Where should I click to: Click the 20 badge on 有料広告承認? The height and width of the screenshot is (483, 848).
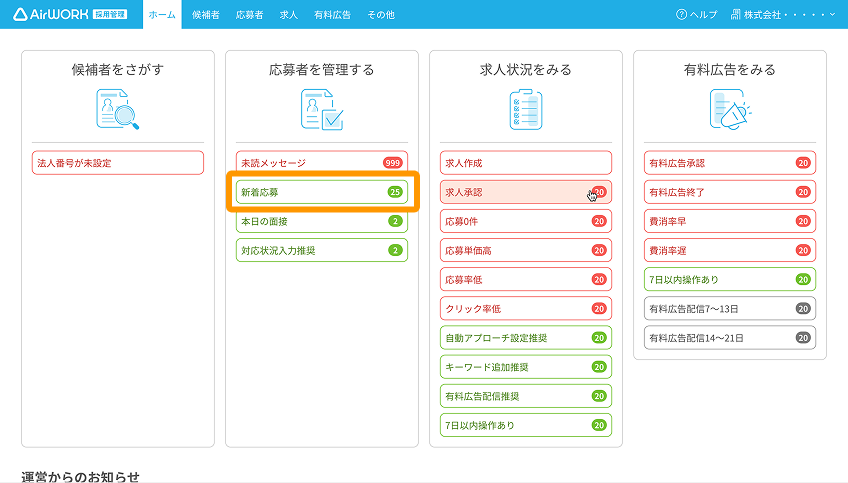point(803,163)
